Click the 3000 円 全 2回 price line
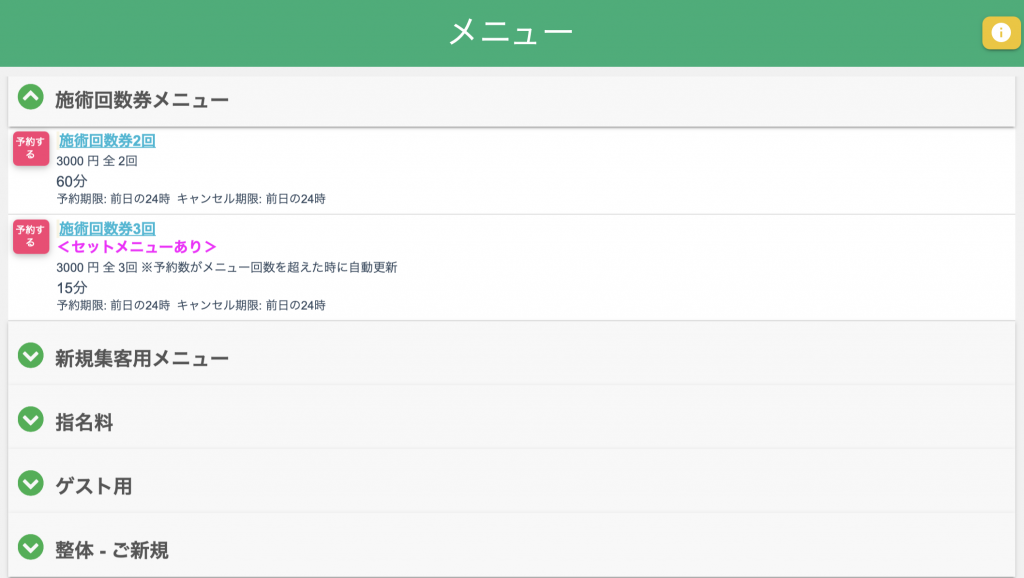The image size is (1024, 578). pyautogui.click(x=97, y=161)
